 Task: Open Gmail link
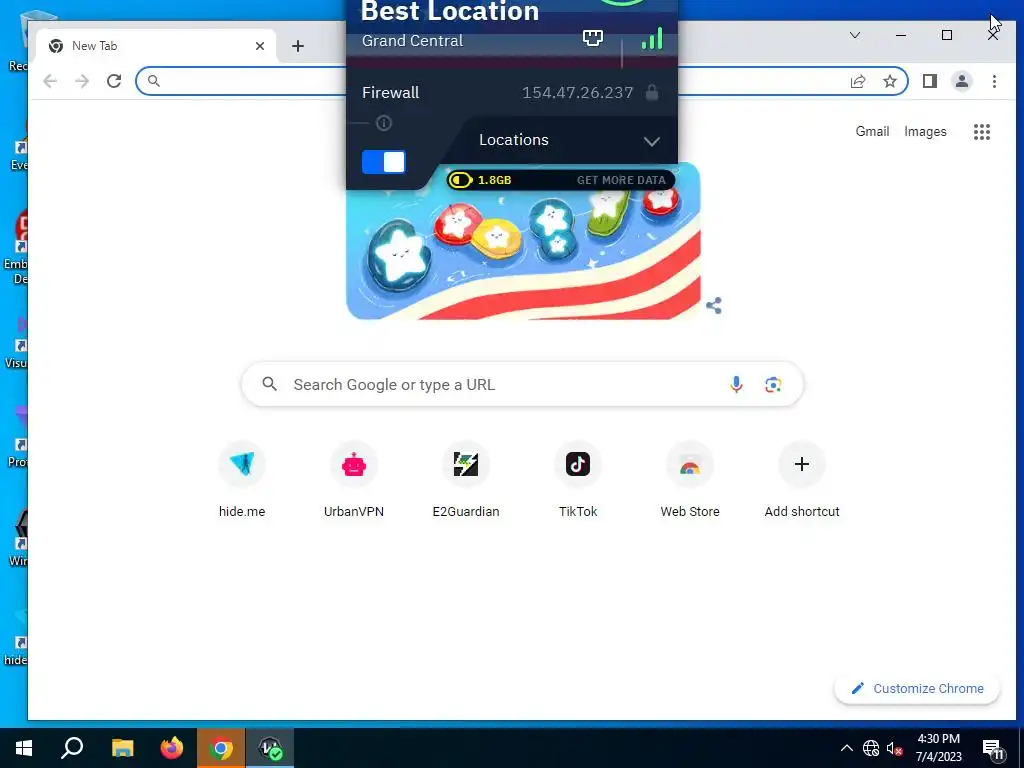point(872,131)
